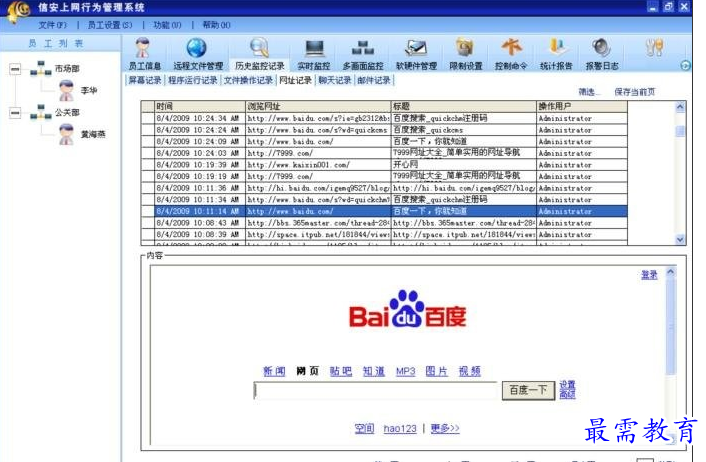Select the 实时监控 monitor icon
Viewport: 706px width, 462px height.
(x=314, y=54)
